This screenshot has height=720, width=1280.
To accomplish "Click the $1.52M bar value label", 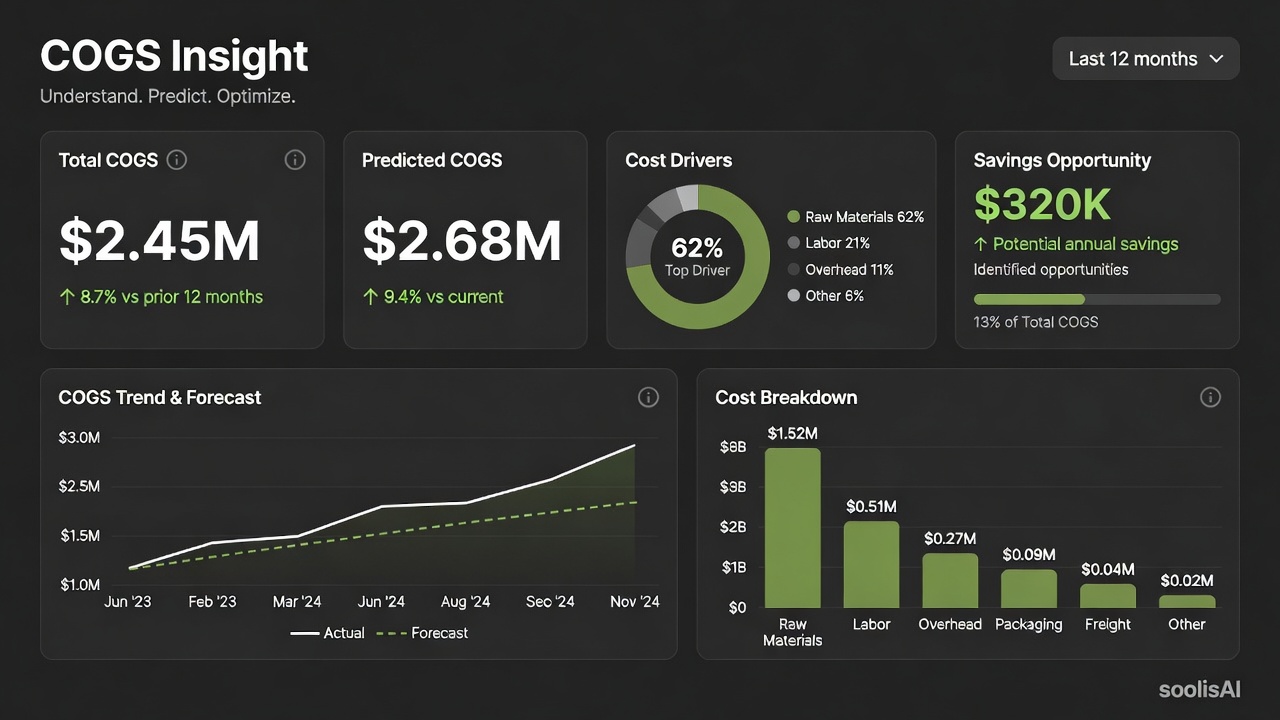I will coord(793,434).
